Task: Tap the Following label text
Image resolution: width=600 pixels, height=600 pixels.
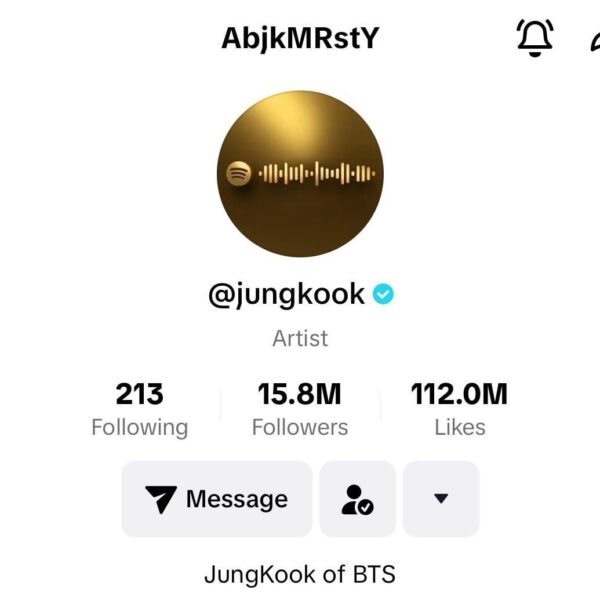Action: pos(140,427)
